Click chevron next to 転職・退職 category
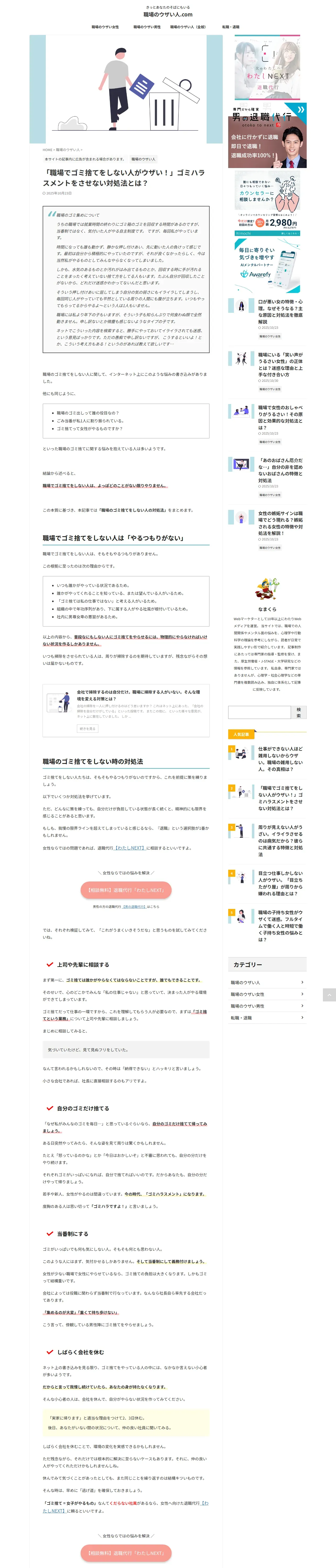Viewport: 336px width, 1568px height. 302,1018
